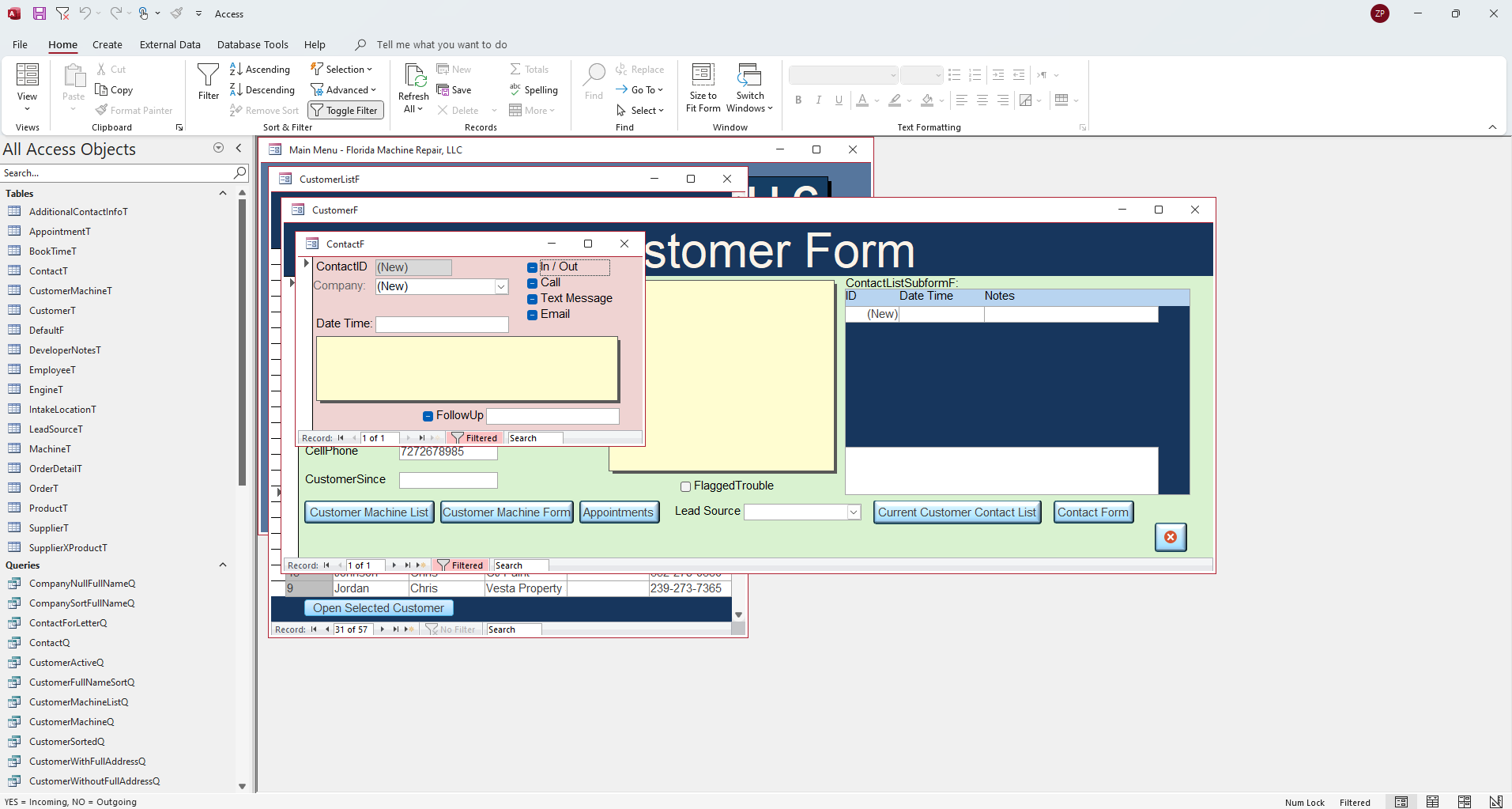Open the font color picker in ribbon
This screenshot has width=1512, height=809.
click(877, 100)
